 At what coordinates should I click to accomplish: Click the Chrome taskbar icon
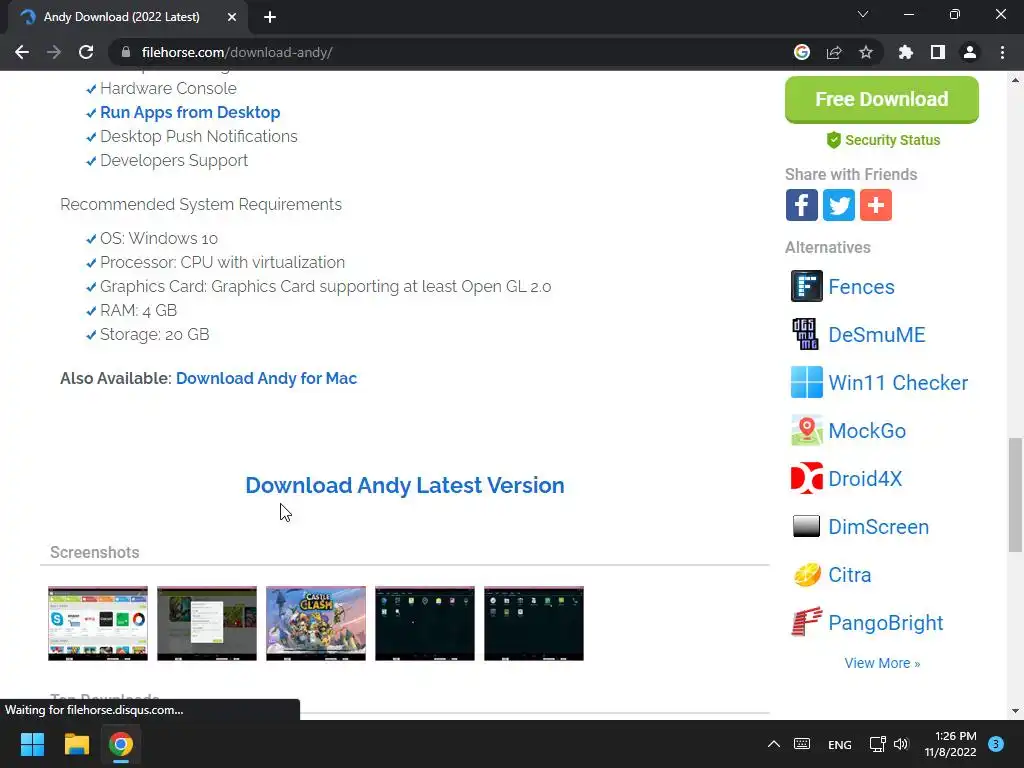tap(121, 744)
